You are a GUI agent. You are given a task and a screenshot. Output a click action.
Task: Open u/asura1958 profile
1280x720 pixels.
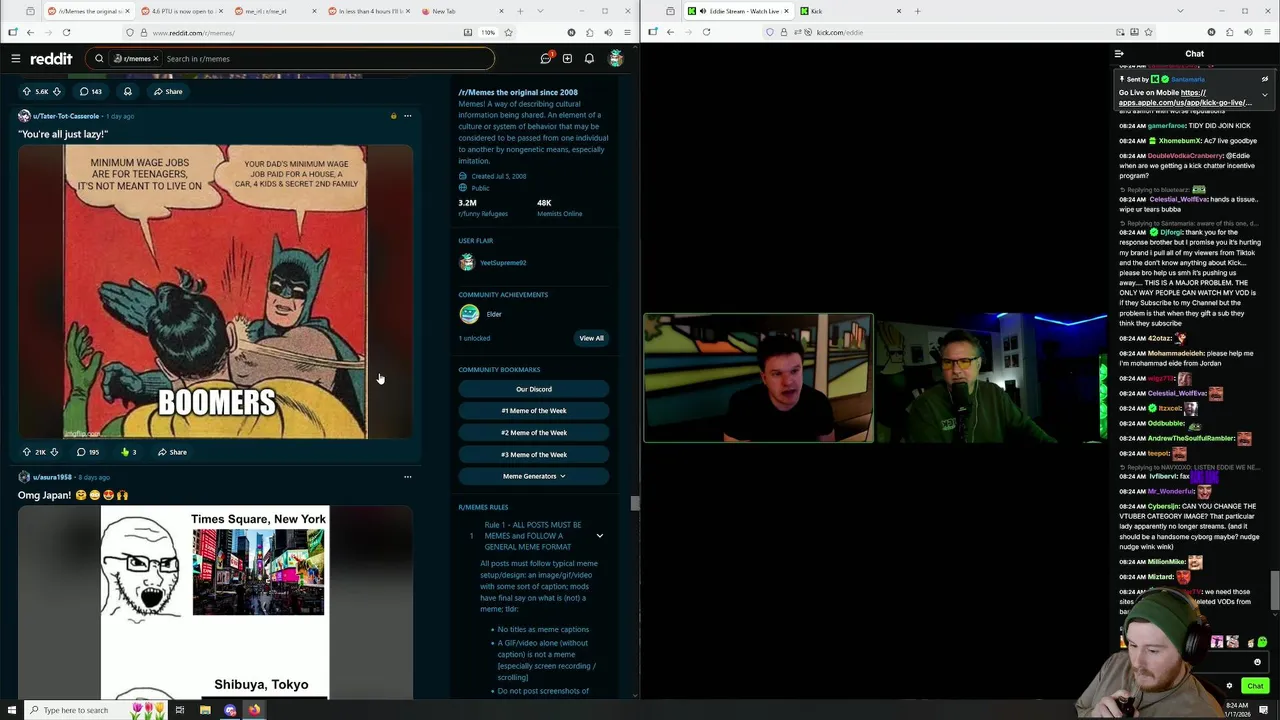[52, 477]
